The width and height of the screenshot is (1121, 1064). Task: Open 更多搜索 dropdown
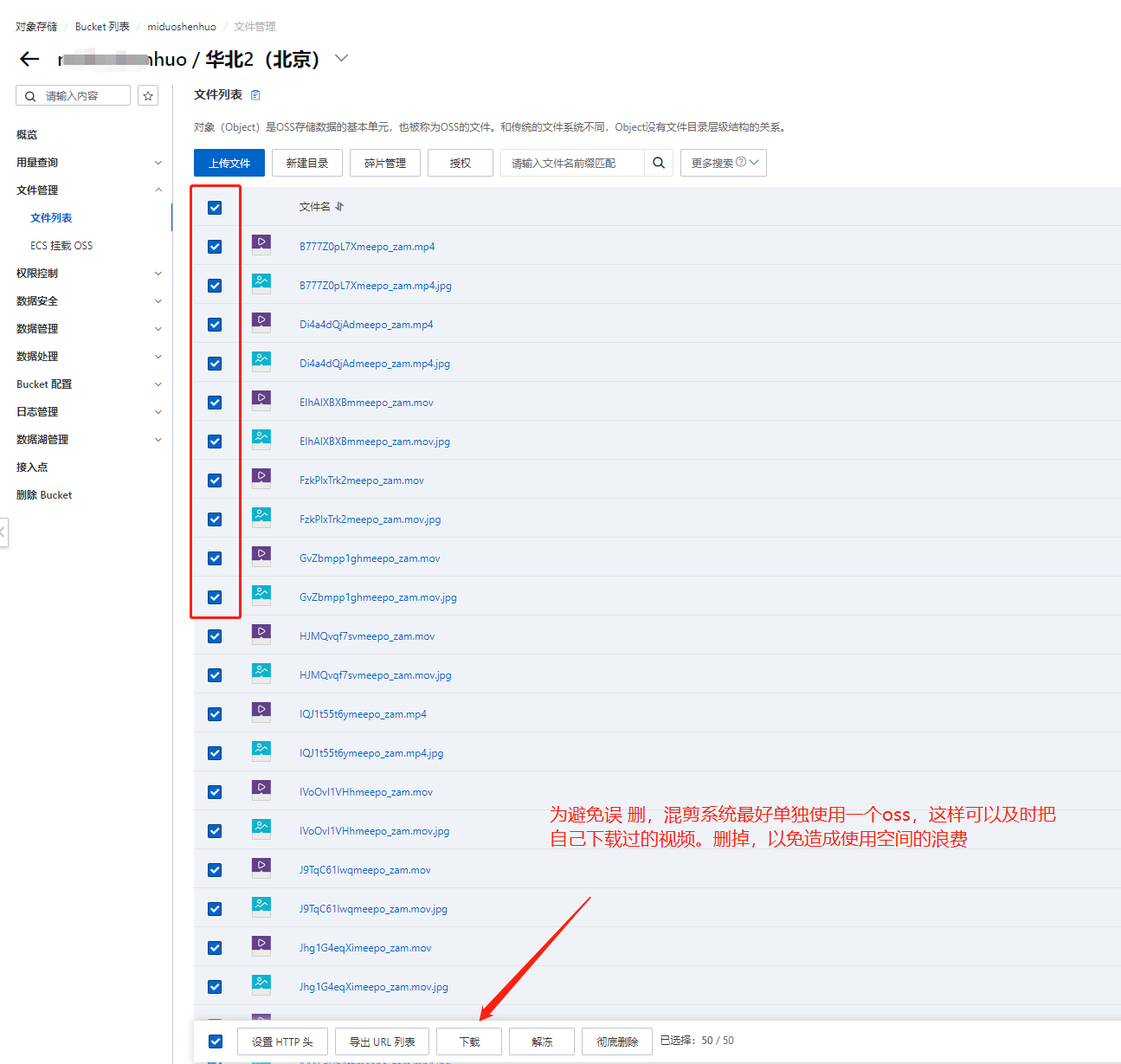724,163
